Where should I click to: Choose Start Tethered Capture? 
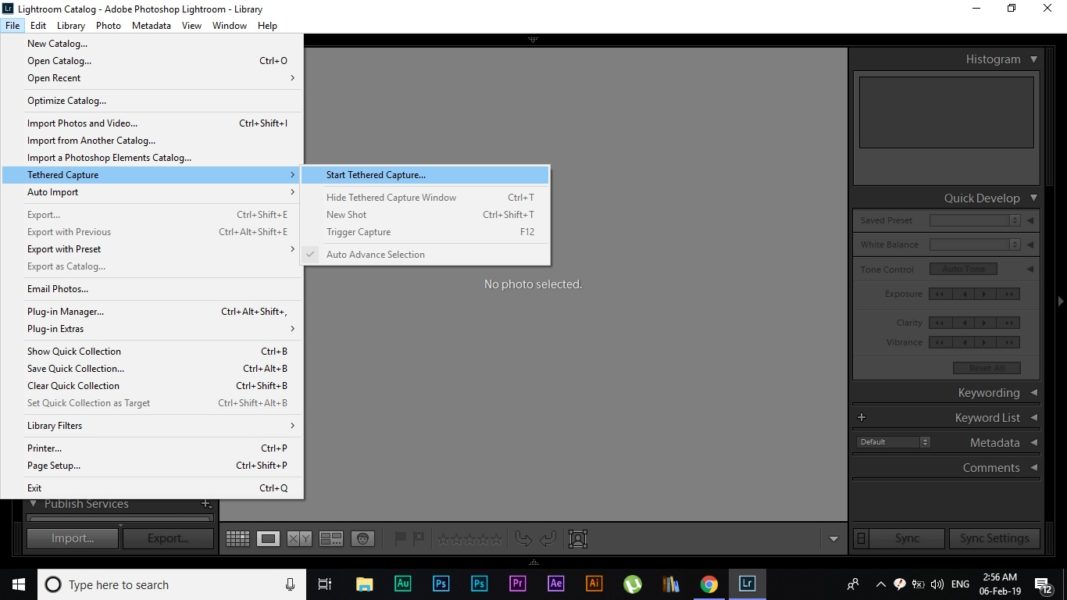click(x=425, y=175)
